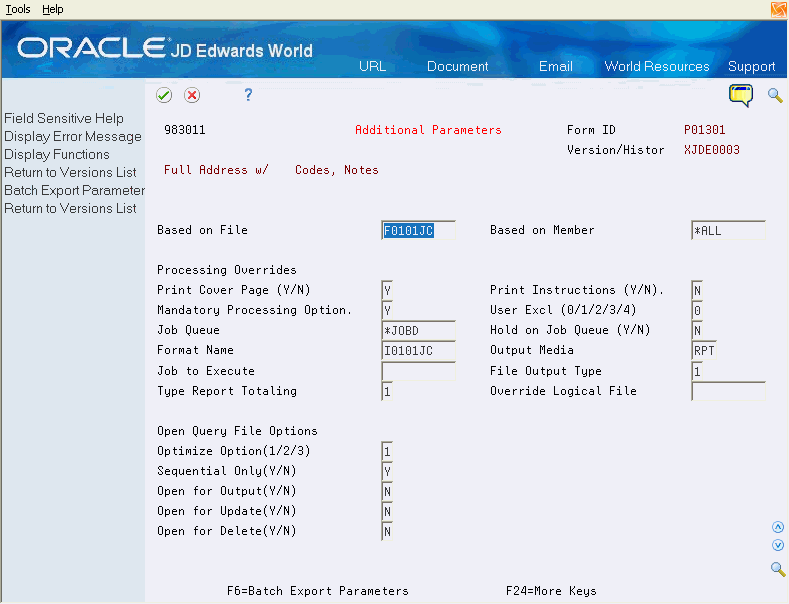Click the orange logo icon in menu bar
The image size is (789, 604).
tap(779, 9)
